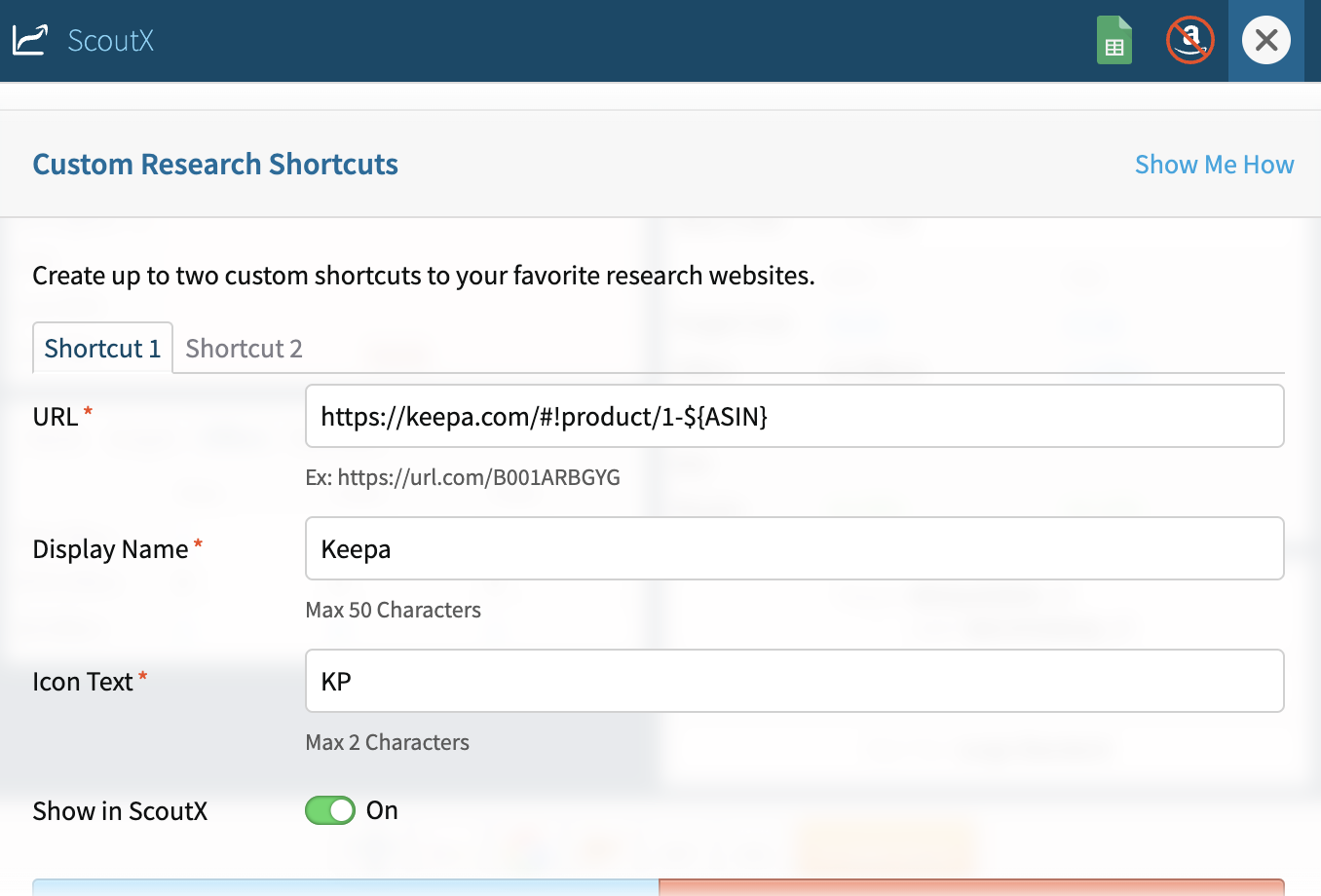Click the URL input field with keepa address
Screen dimensions: 1321x896
tap(795, 417)
